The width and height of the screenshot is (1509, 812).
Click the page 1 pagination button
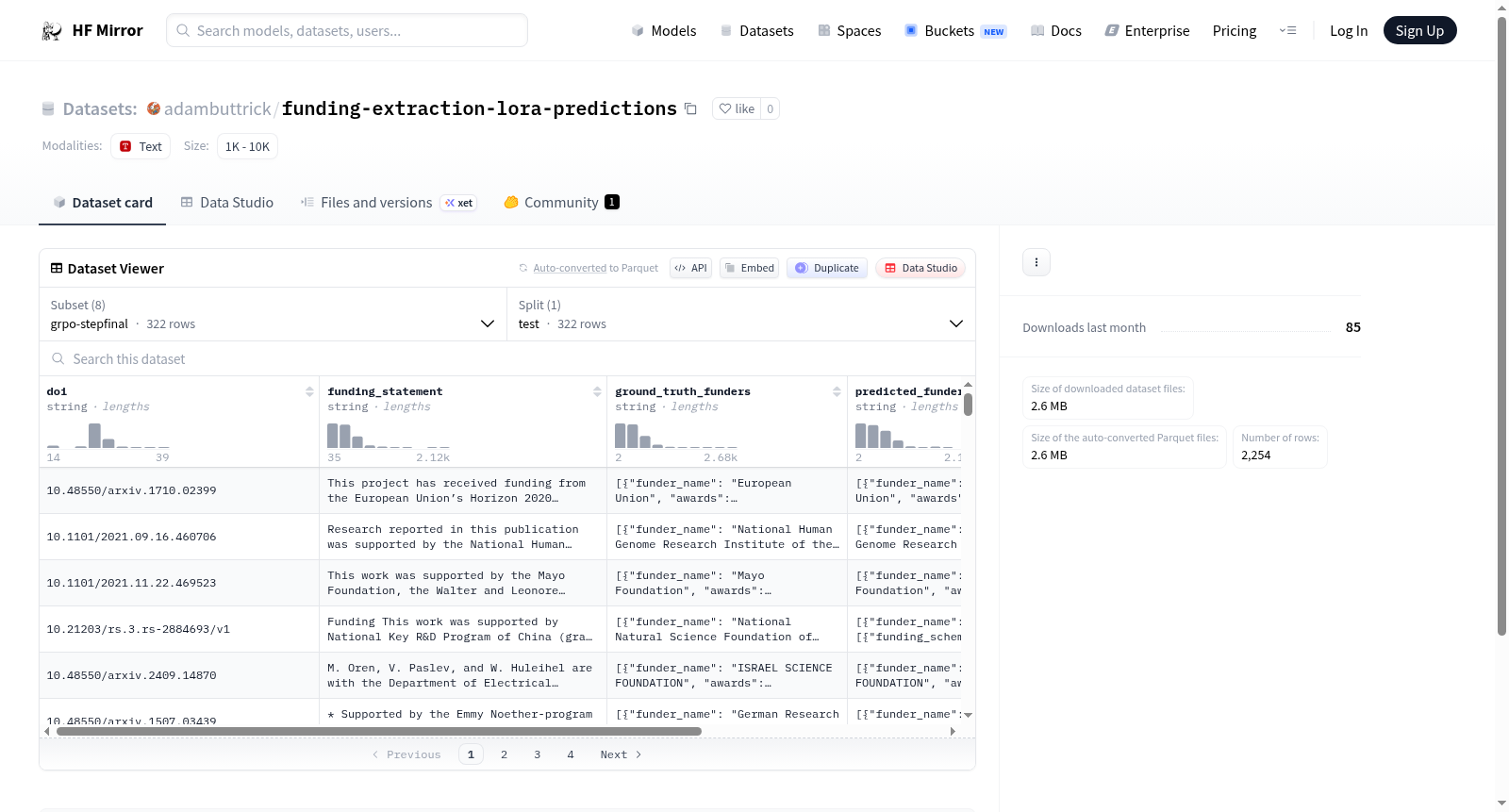472,754
